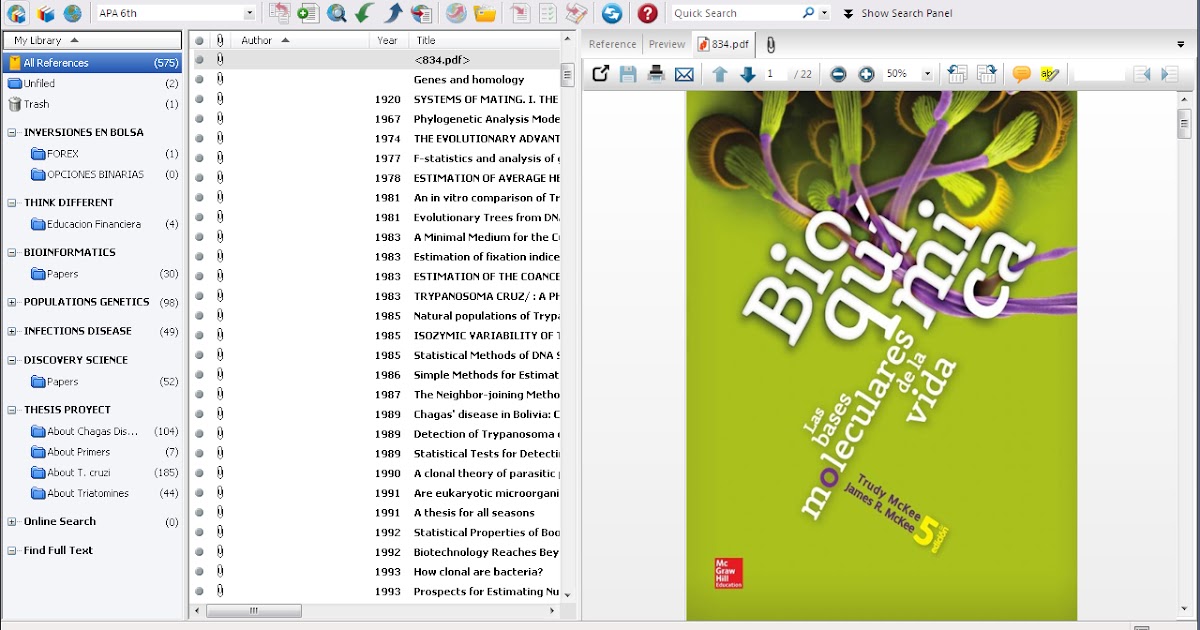
Task: Sort references by Year column header
Action: pos(388,40)
